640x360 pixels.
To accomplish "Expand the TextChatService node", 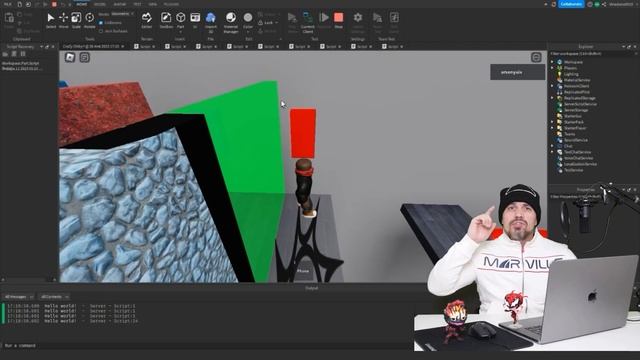I will coord(552,152).
